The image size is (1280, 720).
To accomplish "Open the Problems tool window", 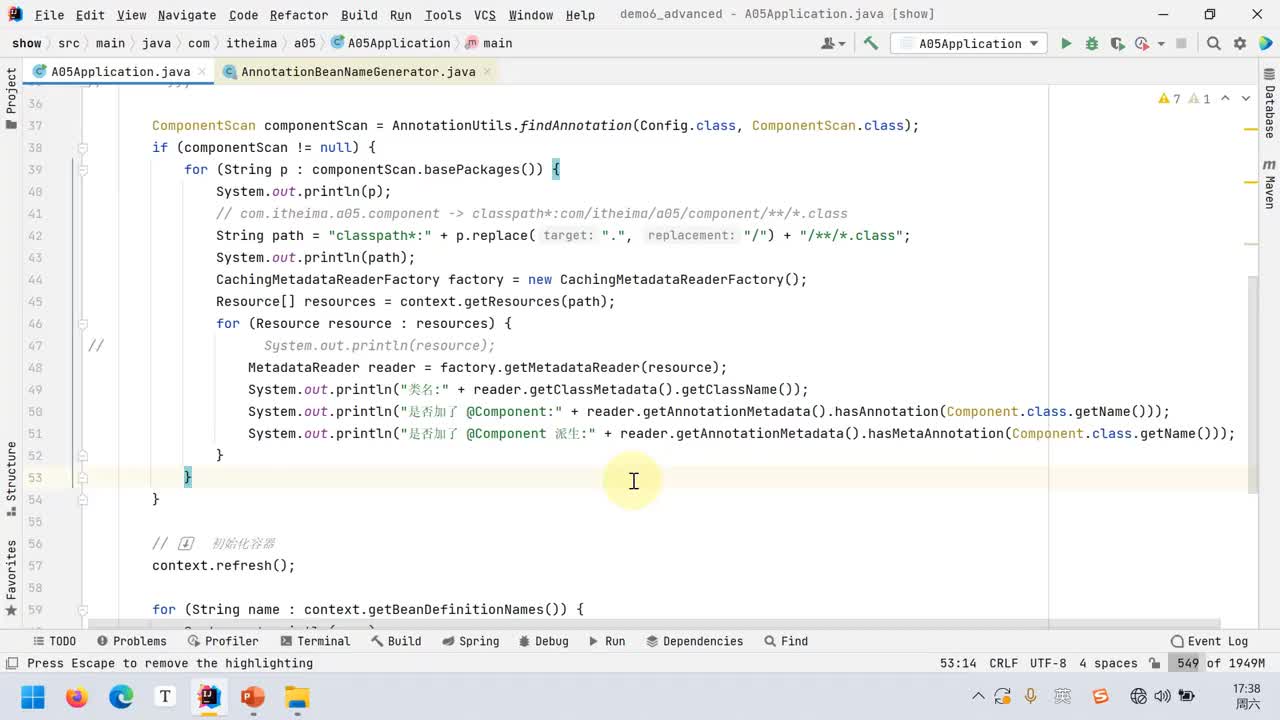I will click(x=131, y=641).
